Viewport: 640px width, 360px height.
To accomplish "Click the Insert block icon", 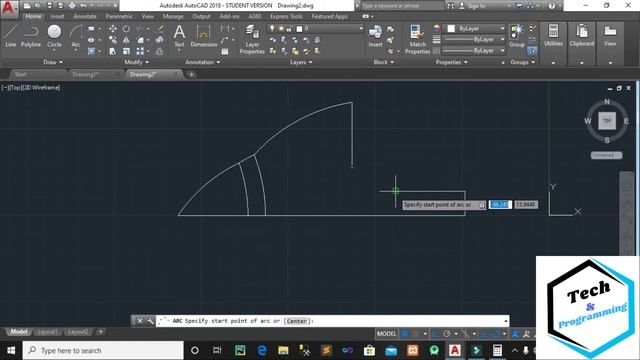I will (x=375, y=36).
